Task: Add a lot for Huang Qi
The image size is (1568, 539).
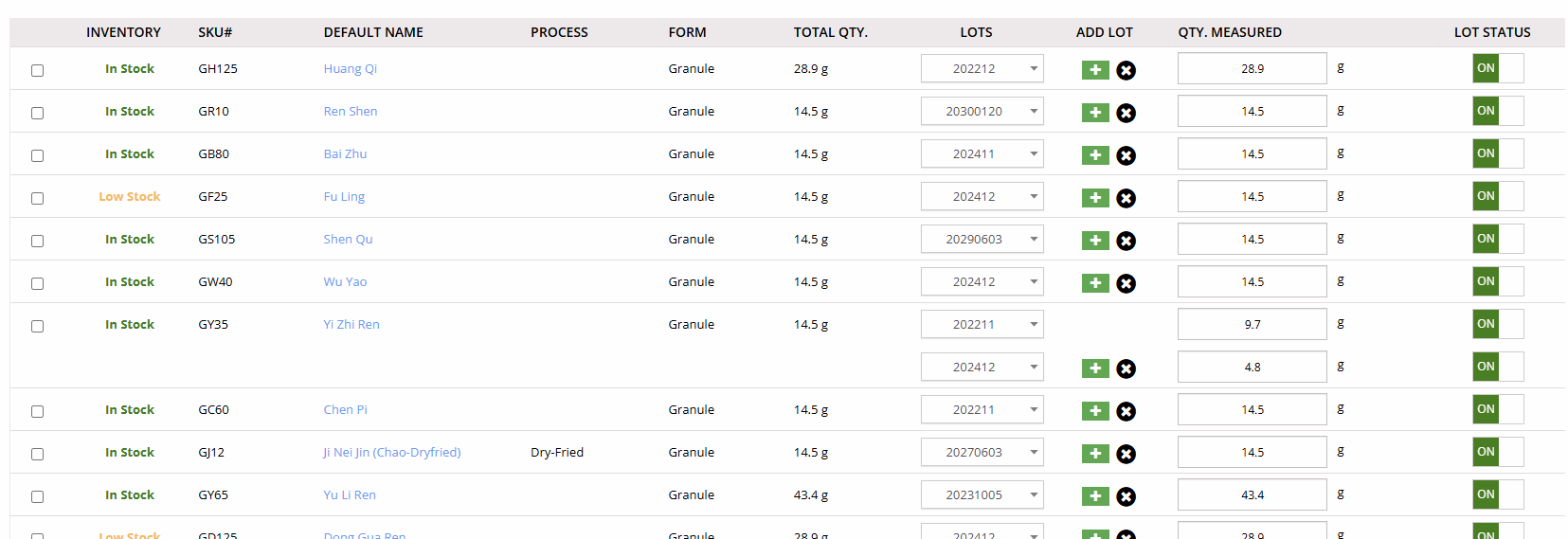Action: pos(1095,70)
